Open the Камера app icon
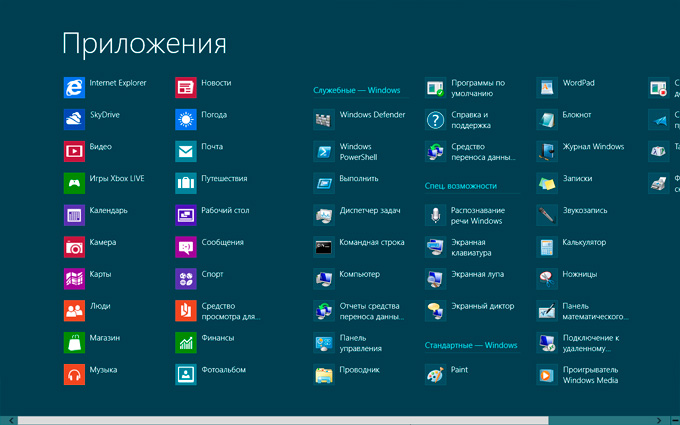 (74, 246)
